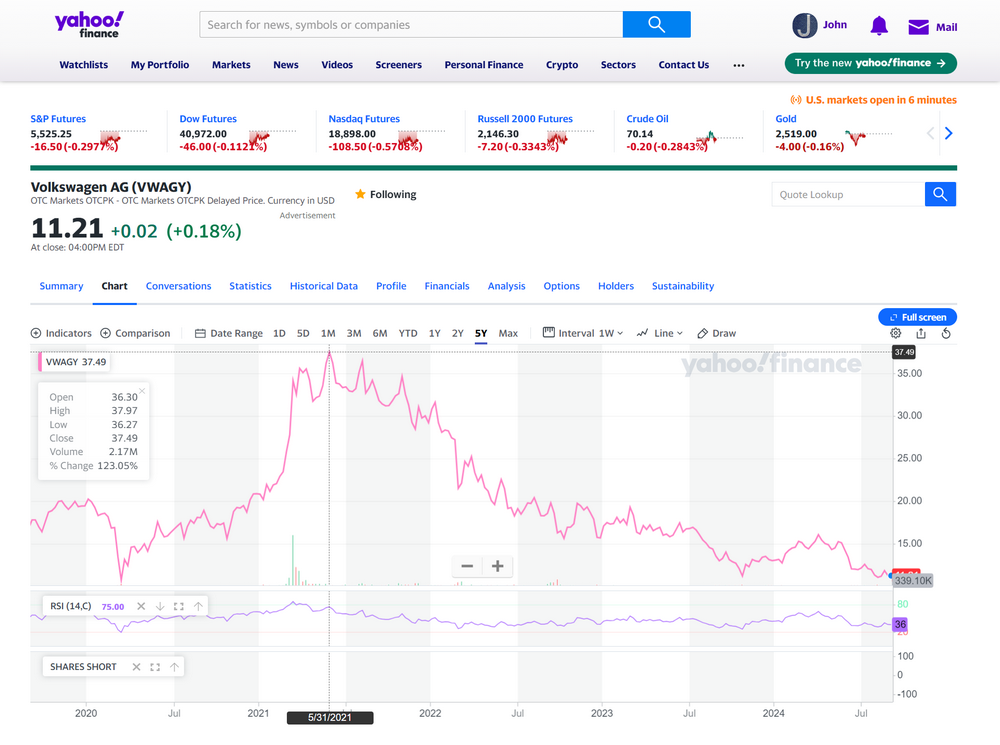Open chart settings gear icon
Image resolution: width=1000 pixels, height=745 pixels.
click(895, 334)
